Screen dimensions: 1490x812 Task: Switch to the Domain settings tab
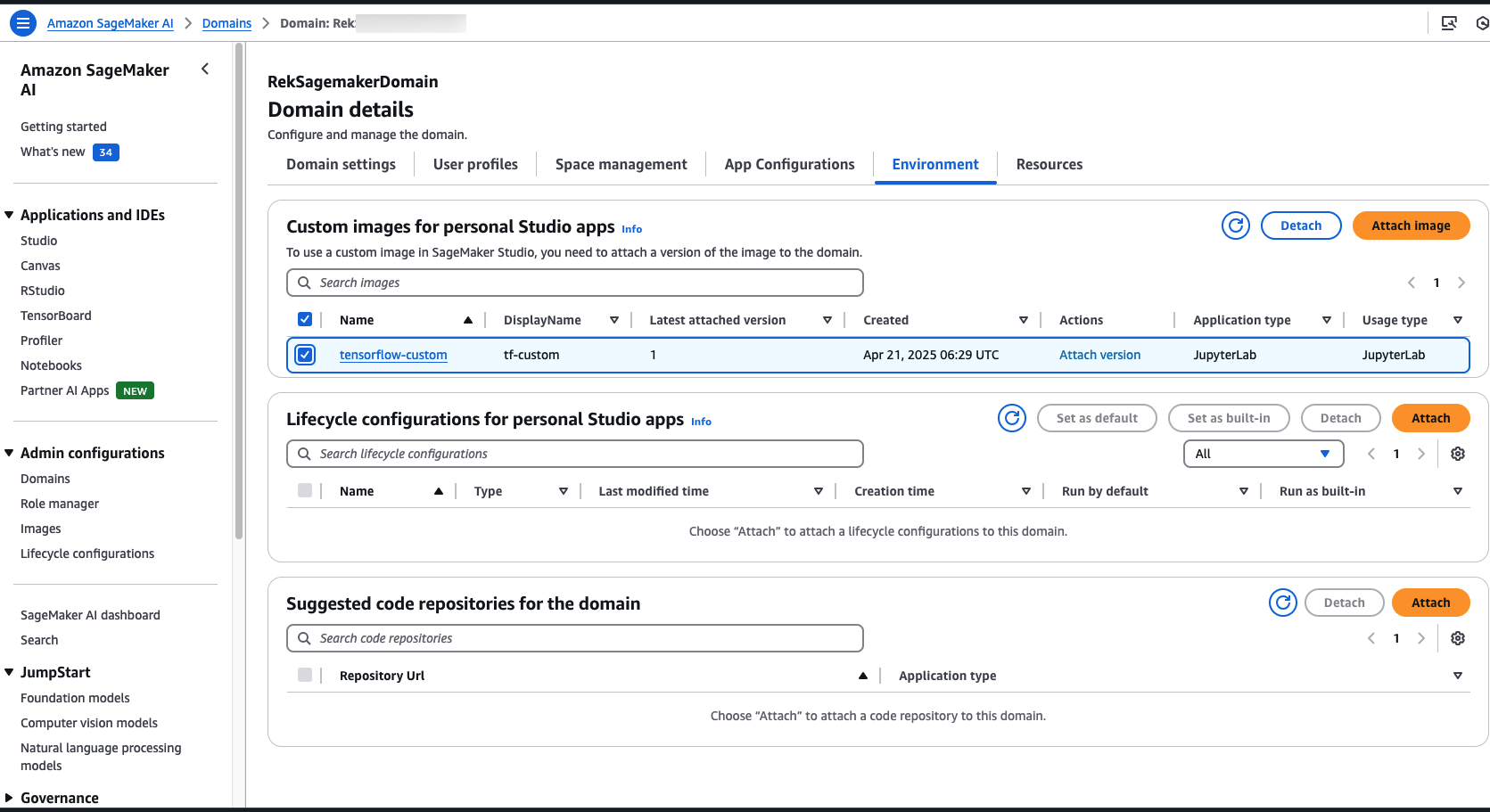pos(341,164)
